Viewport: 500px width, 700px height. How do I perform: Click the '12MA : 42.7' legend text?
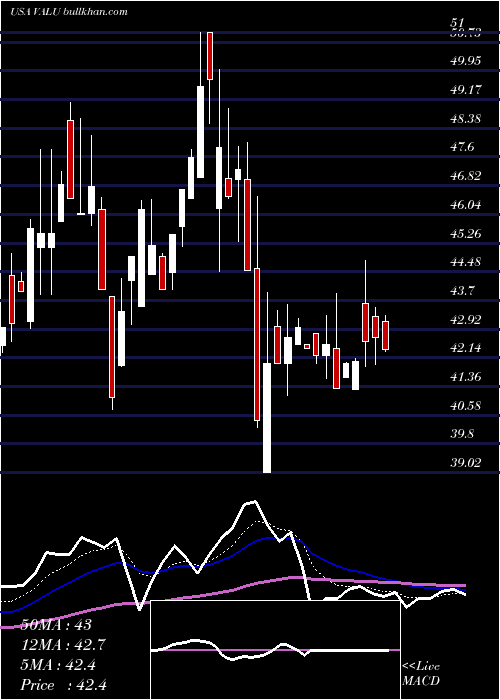[63, 645]
